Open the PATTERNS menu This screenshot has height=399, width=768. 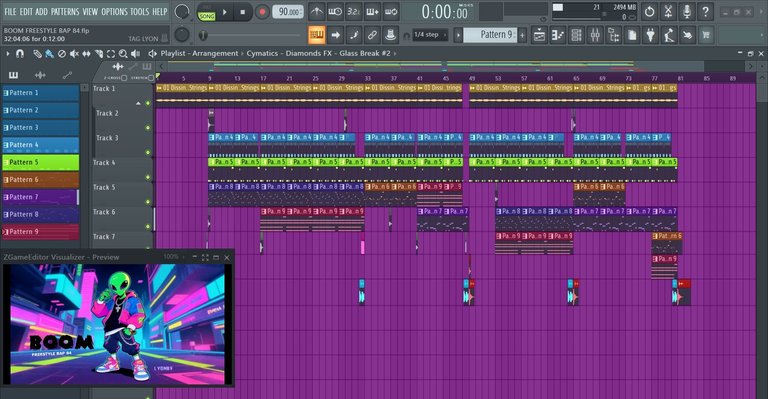65,11
